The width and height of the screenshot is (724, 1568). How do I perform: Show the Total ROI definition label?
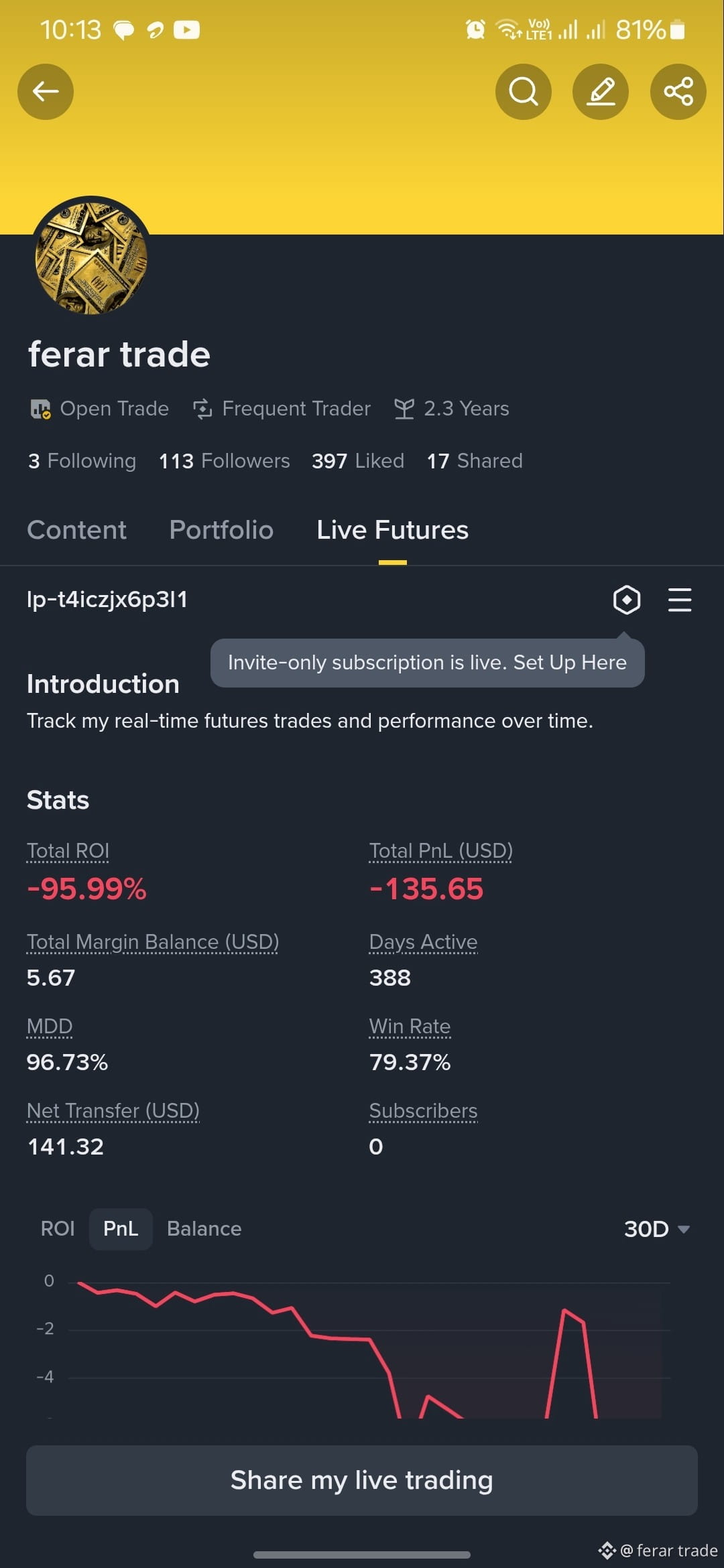[x=68, y=851]
